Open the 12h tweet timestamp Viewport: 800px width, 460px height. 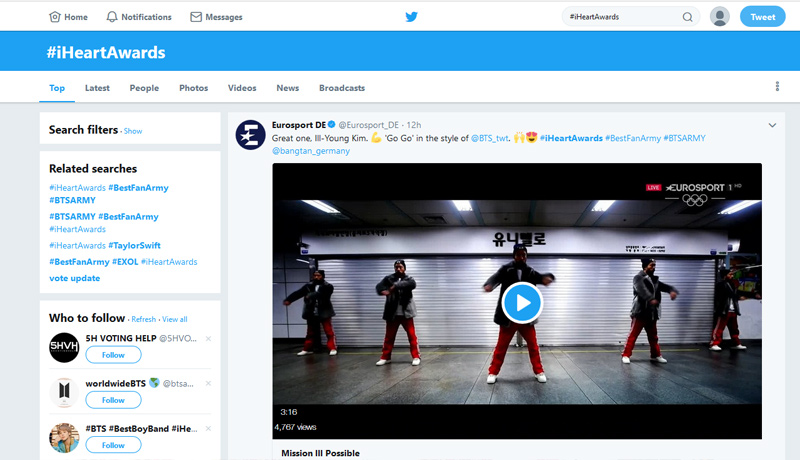414,125
